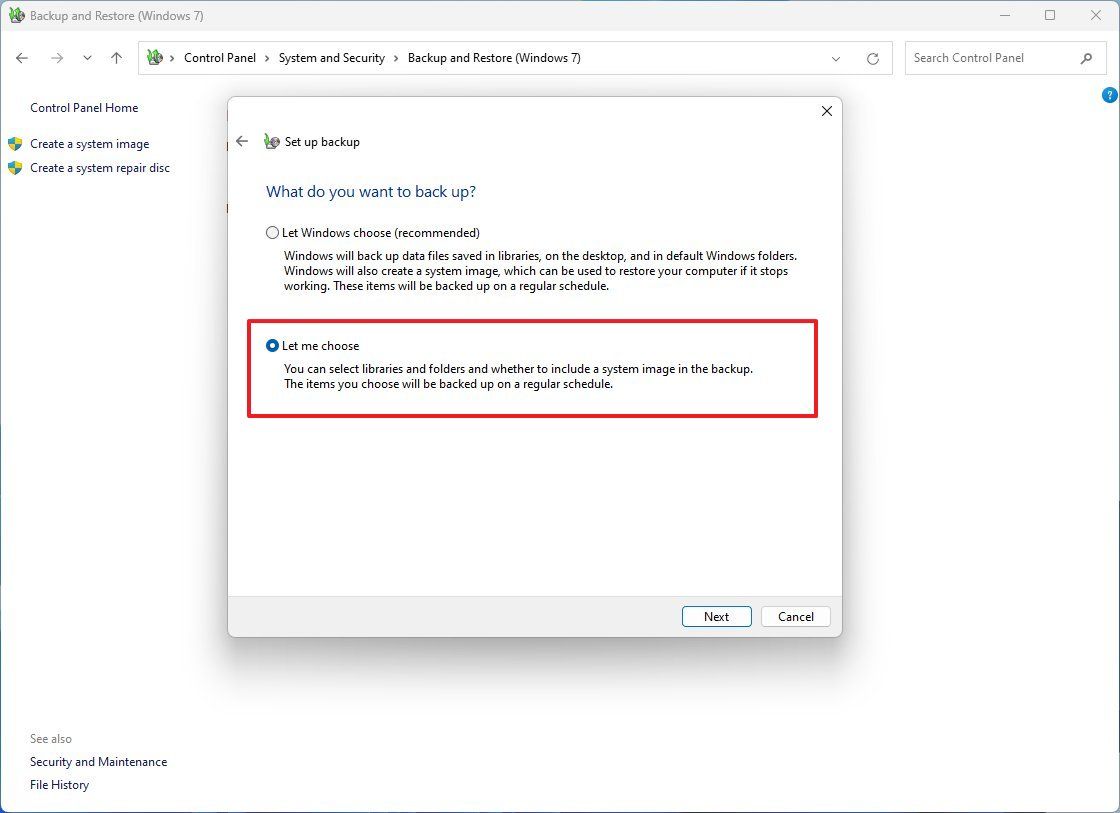Click the search magnifier icon

[x=1086, y=58]
